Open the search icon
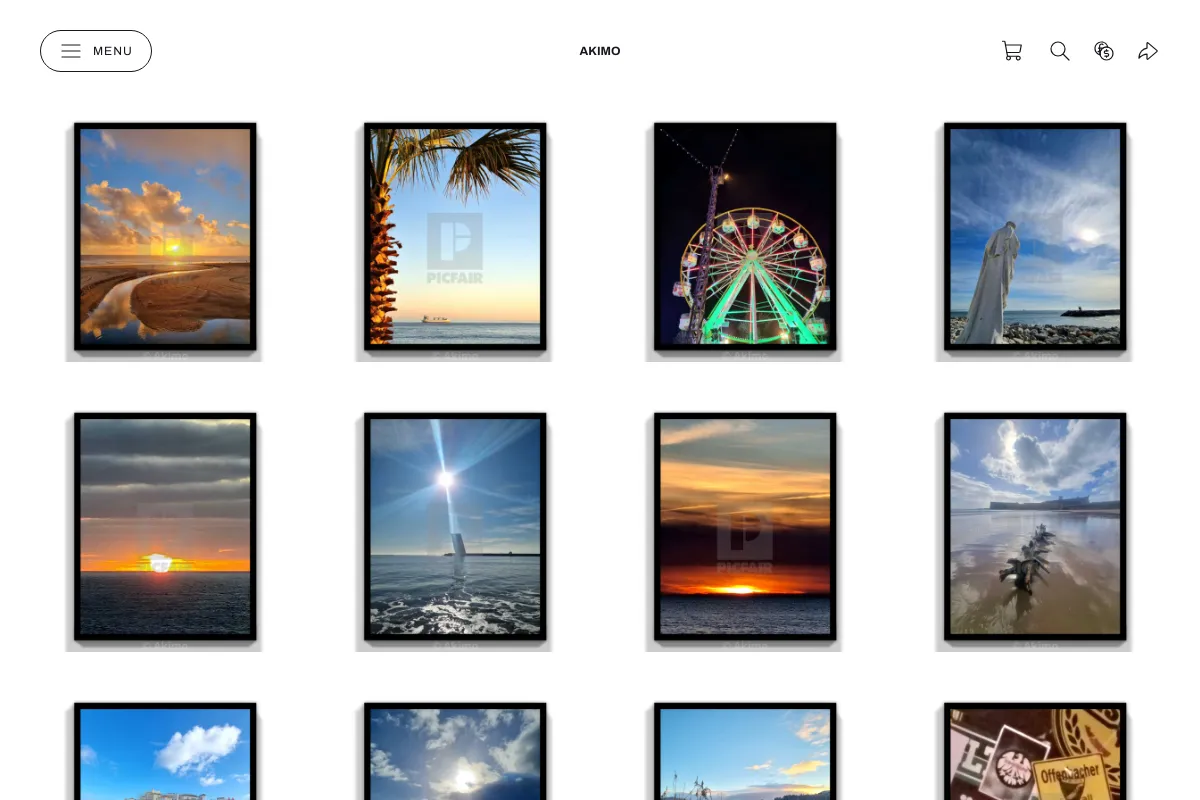Image resolution: width=1200 pixels, height=800 pixels. point(1060,51)
